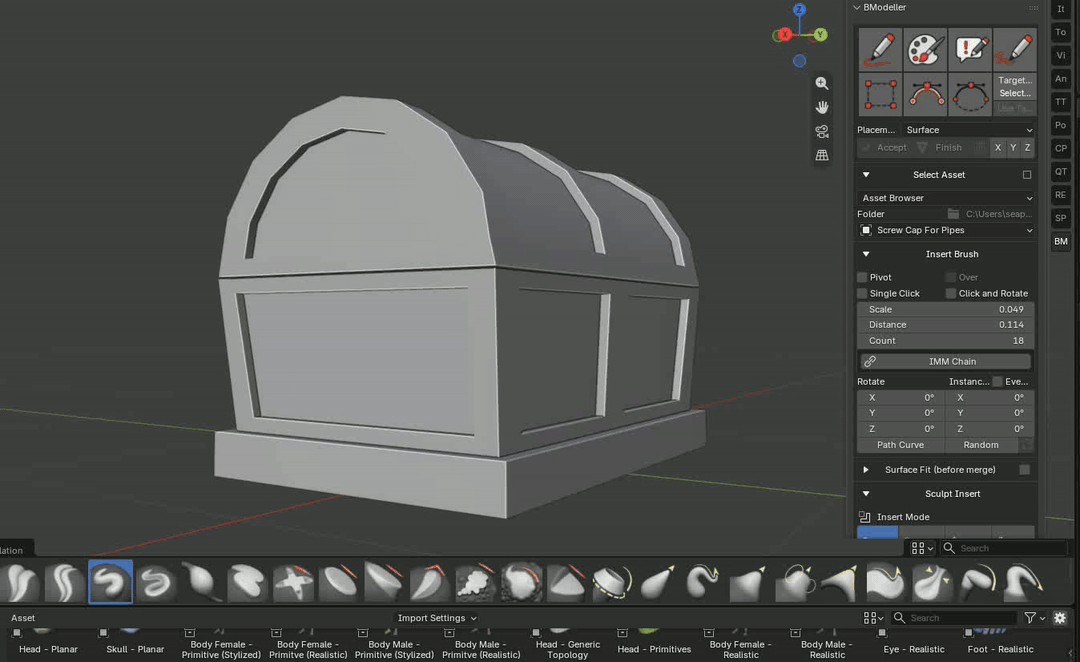Image resolution: width=1080 pixels, height=662 pixels.
Task: Select the red pencil draw tool in BModeller
Action: [880, 50]
